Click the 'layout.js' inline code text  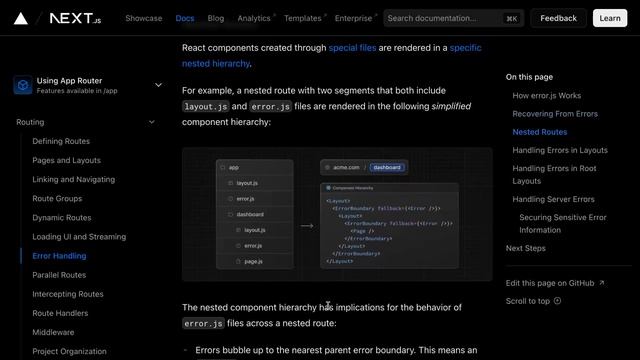(206, 107)
